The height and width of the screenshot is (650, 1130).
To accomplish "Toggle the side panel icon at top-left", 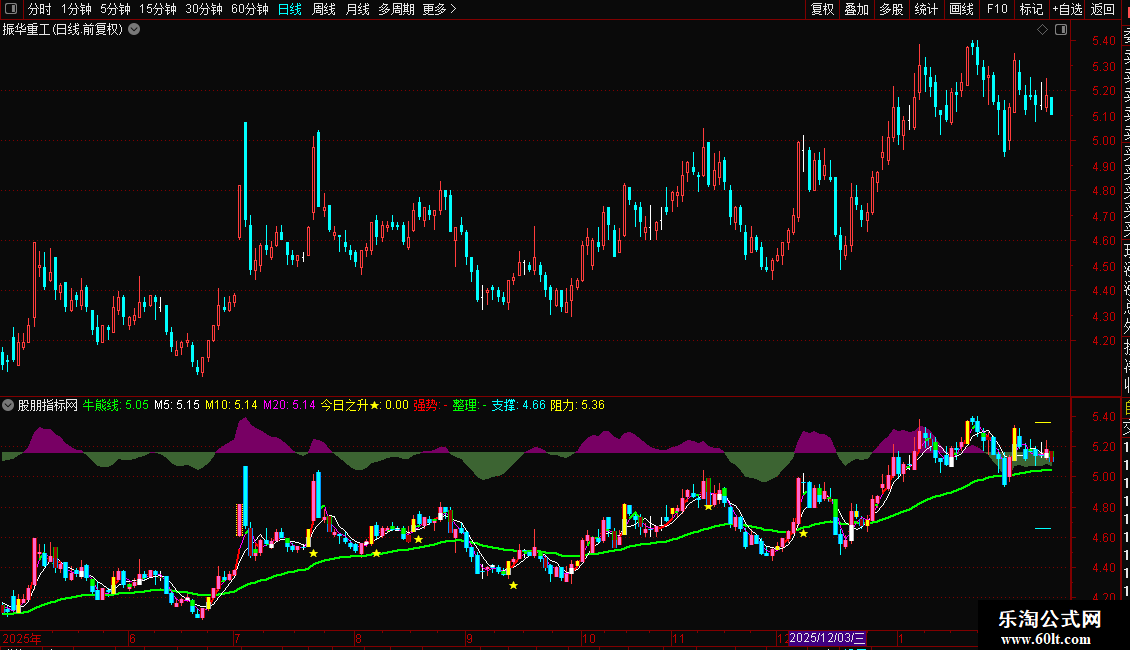I will (x=11, y=9).
